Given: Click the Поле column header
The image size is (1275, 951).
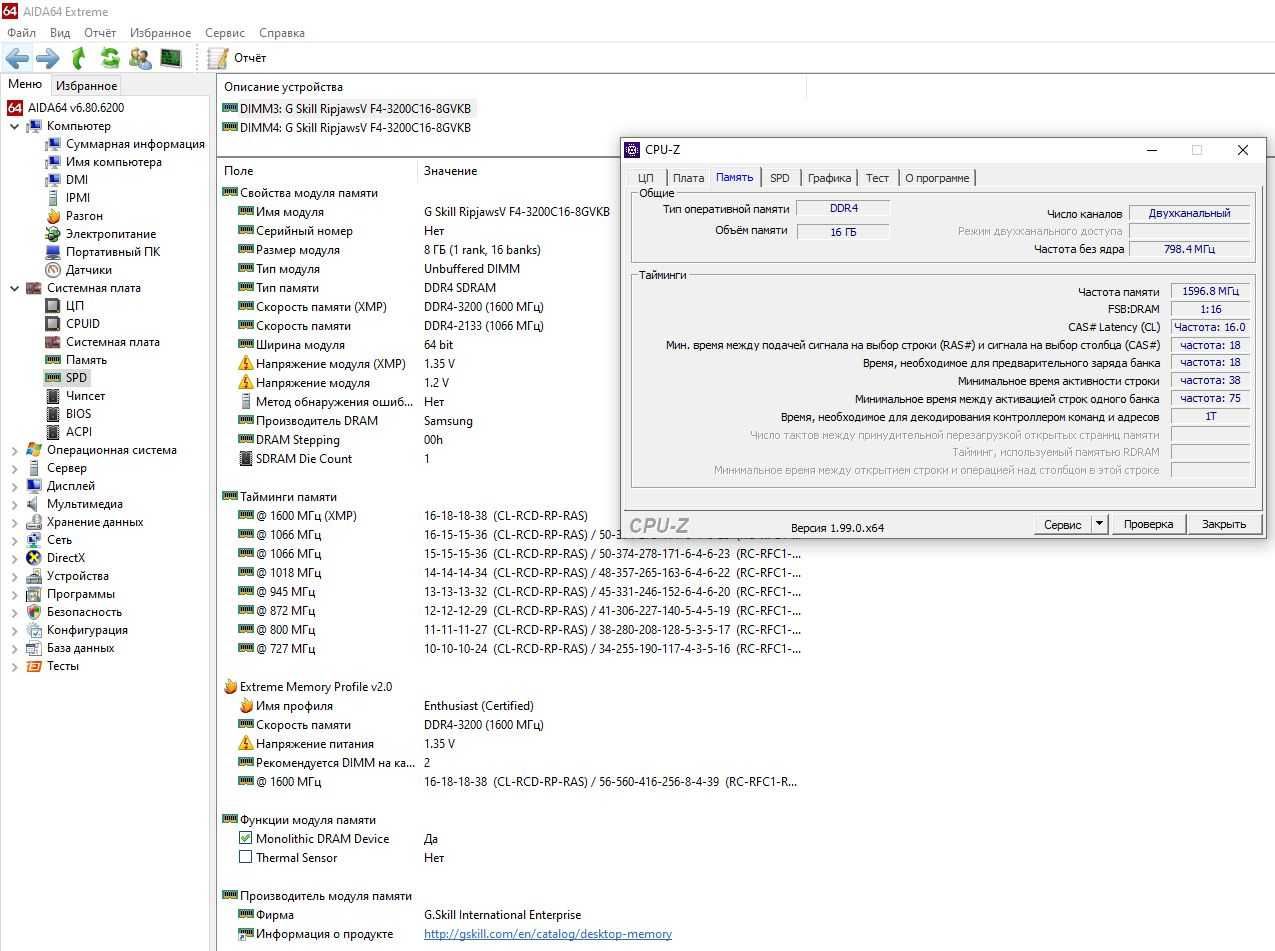Looking at the screenshot, I should (x=316, y=171).
